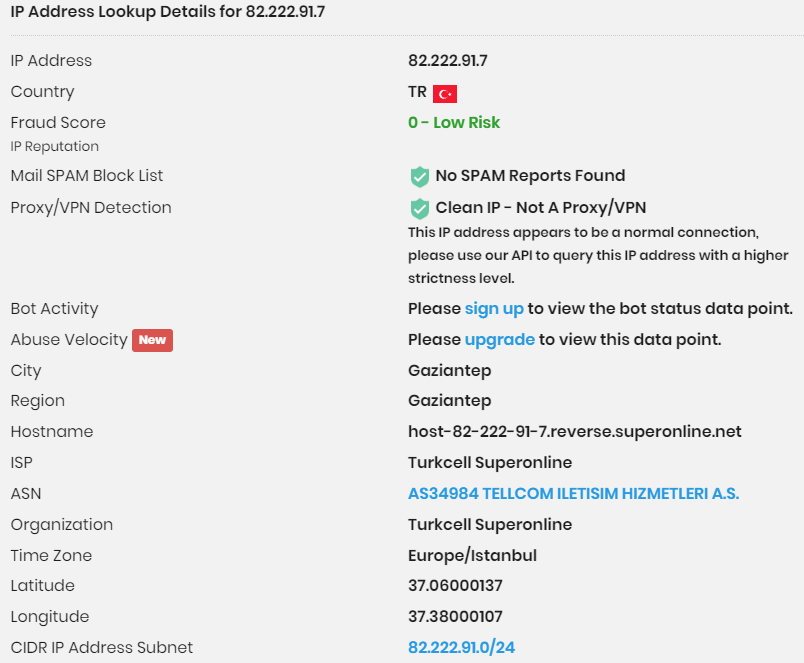Viewport: 804px width, 663px height.
Task: Select the longitude value 37.38000107
Action: point(455,616)
